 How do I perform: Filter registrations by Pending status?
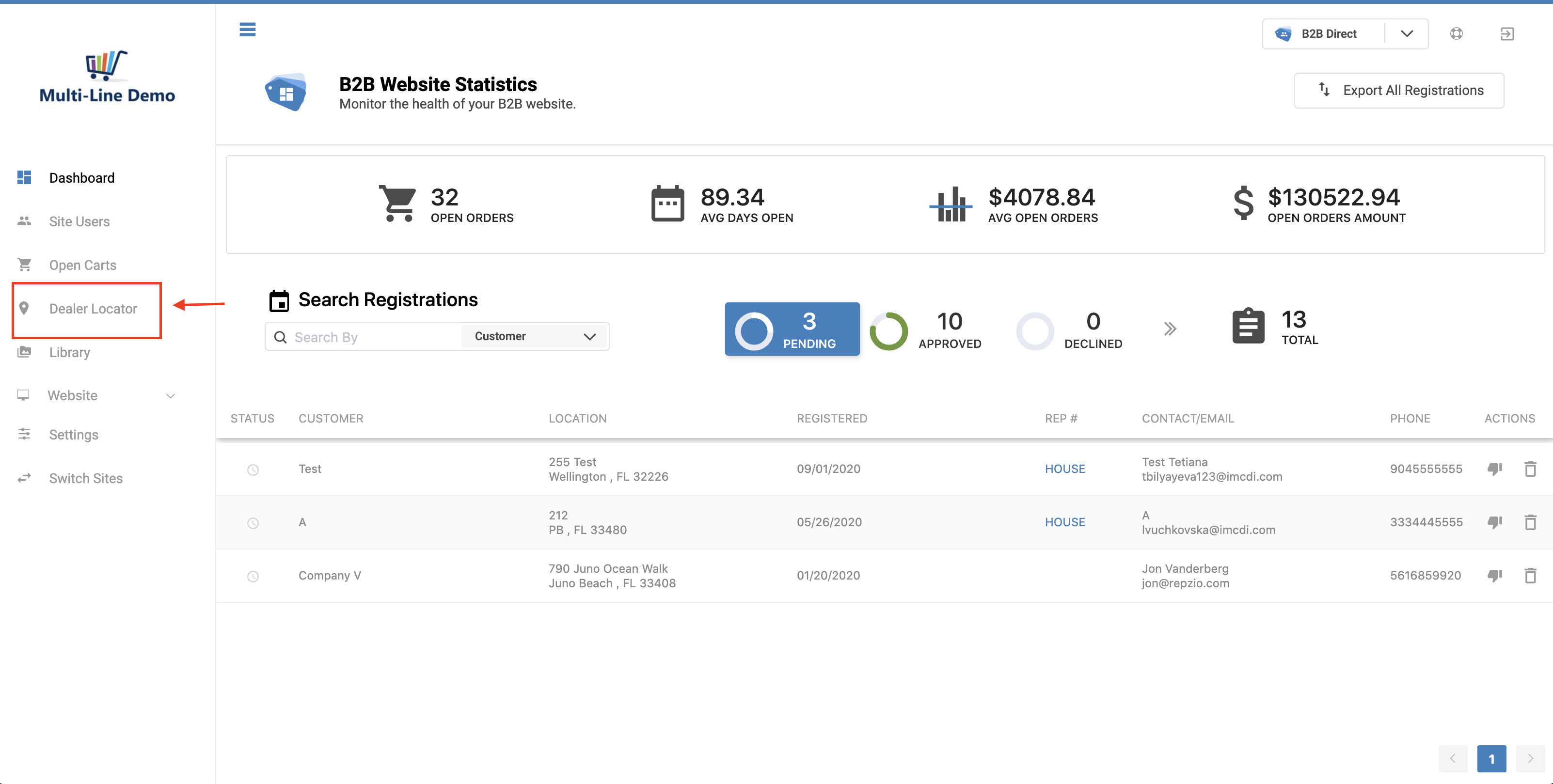point(792,329)
